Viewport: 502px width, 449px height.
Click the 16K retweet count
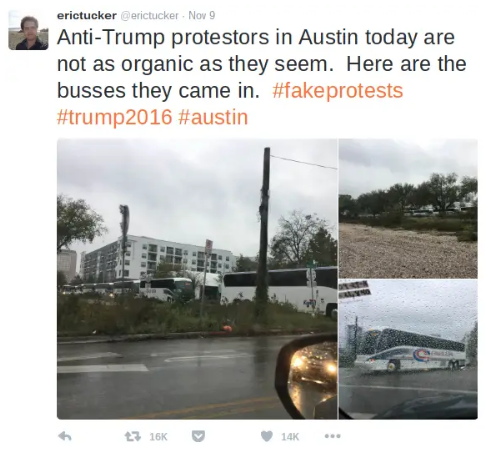pyautogui.click(x=158, y=436)
